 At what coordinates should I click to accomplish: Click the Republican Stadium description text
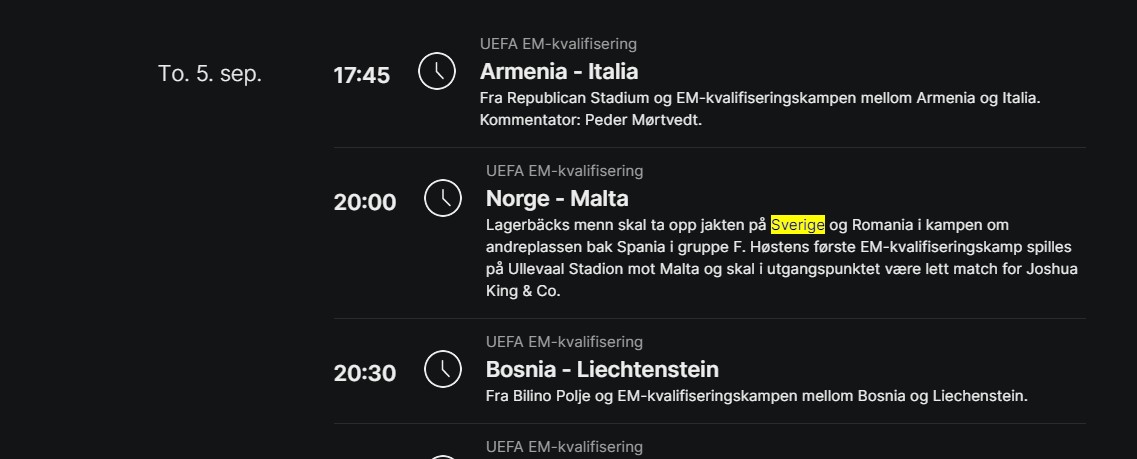click(x=760, y=98)
